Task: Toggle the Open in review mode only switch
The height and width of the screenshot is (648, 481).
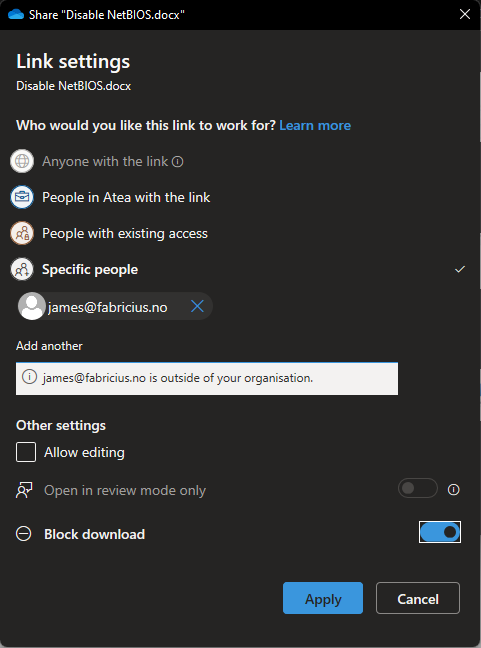Action: [x=418, y=488]
